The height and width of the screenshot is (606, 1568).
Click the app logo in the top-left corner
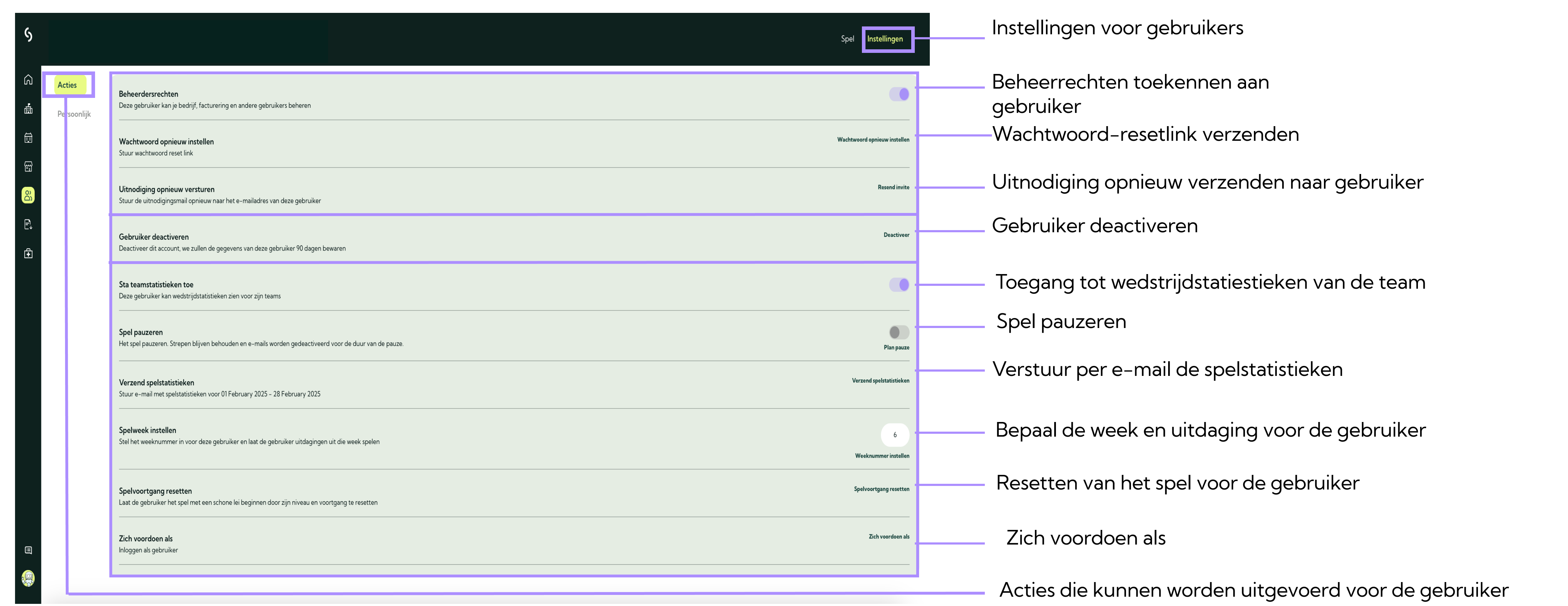(x=28, y=35)
